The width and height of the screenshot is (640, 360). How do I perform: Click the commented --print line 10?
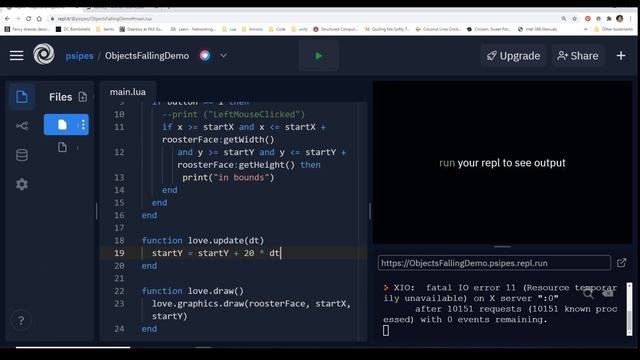(x=233, y=114)
